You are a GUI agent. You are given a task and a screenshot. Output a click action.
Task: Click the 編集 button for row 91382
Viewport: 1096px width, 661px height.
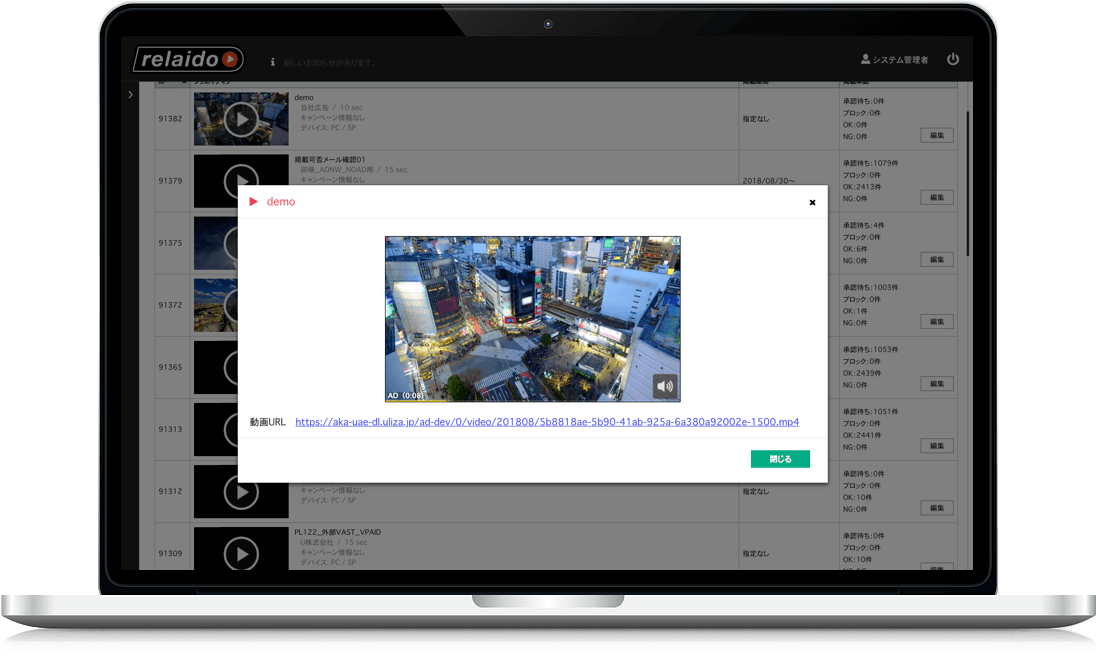point(936,136)
